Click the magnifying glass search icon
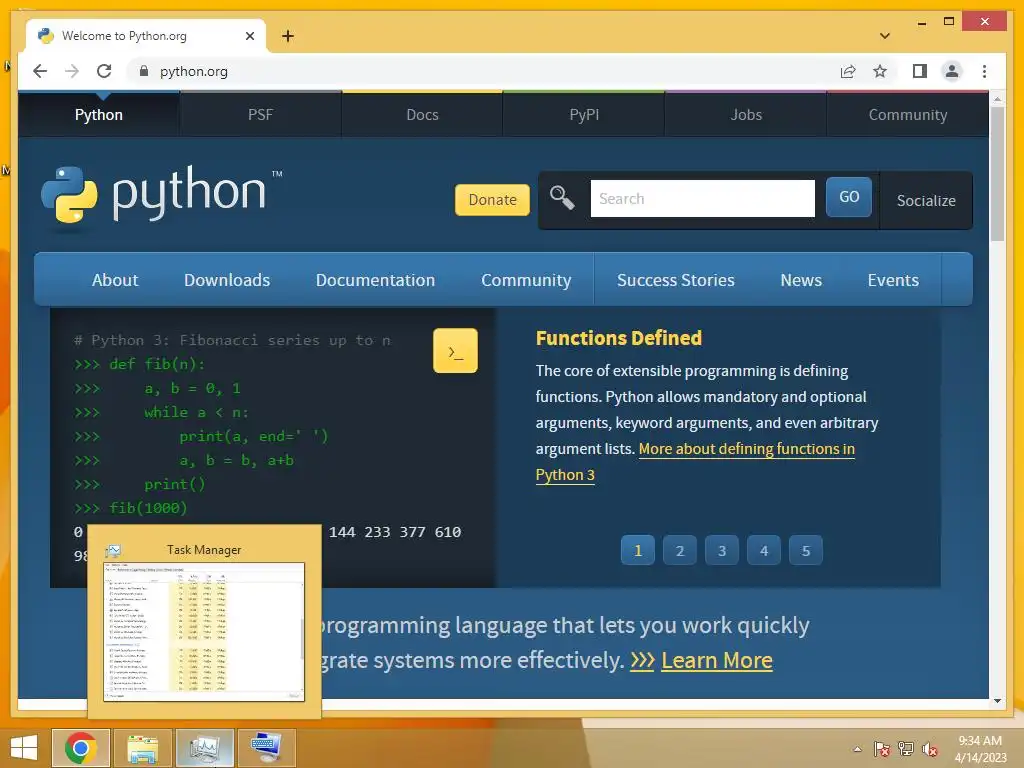Screen dimensions: 1024x768 (562, 198)
